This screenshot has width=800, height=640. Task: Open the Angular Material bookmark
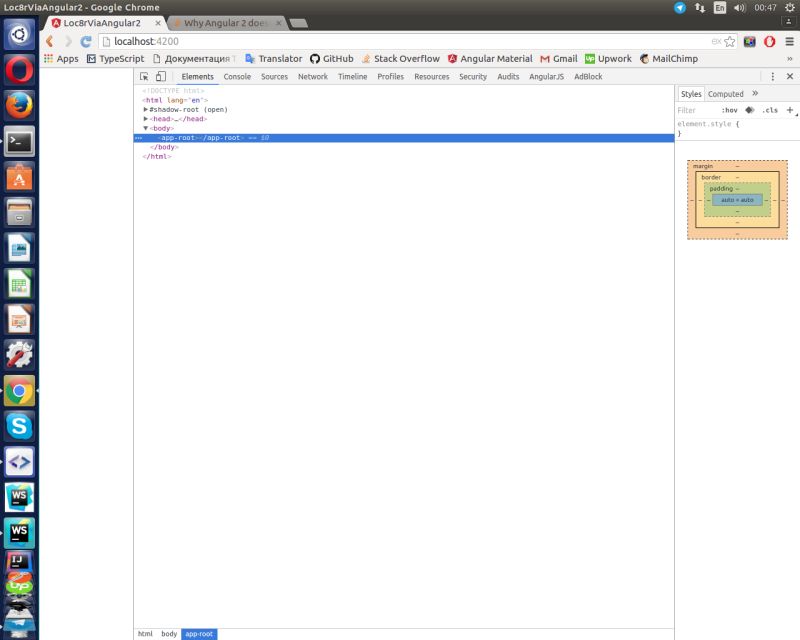pos(492,58)
